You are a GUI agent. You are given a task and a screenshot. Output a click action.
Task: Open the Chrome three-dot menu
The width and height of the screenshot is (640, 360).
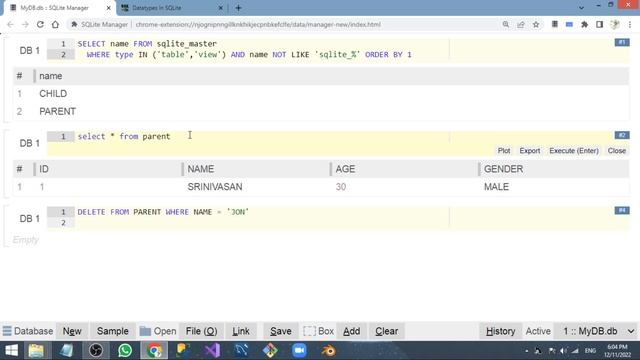pos(630,24)
